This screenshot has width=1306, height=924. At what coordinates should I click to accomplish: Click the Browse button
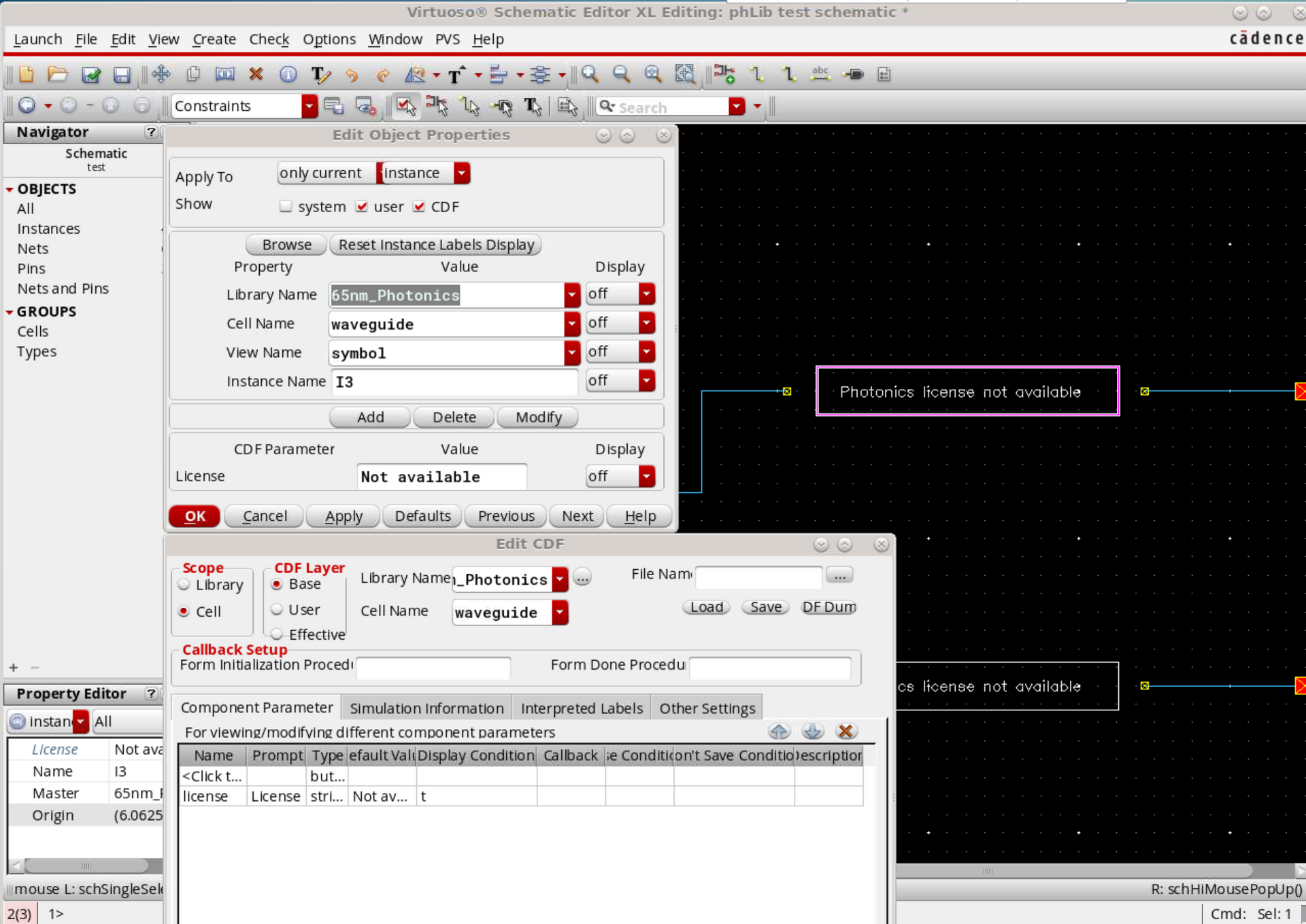click(286, 244)
